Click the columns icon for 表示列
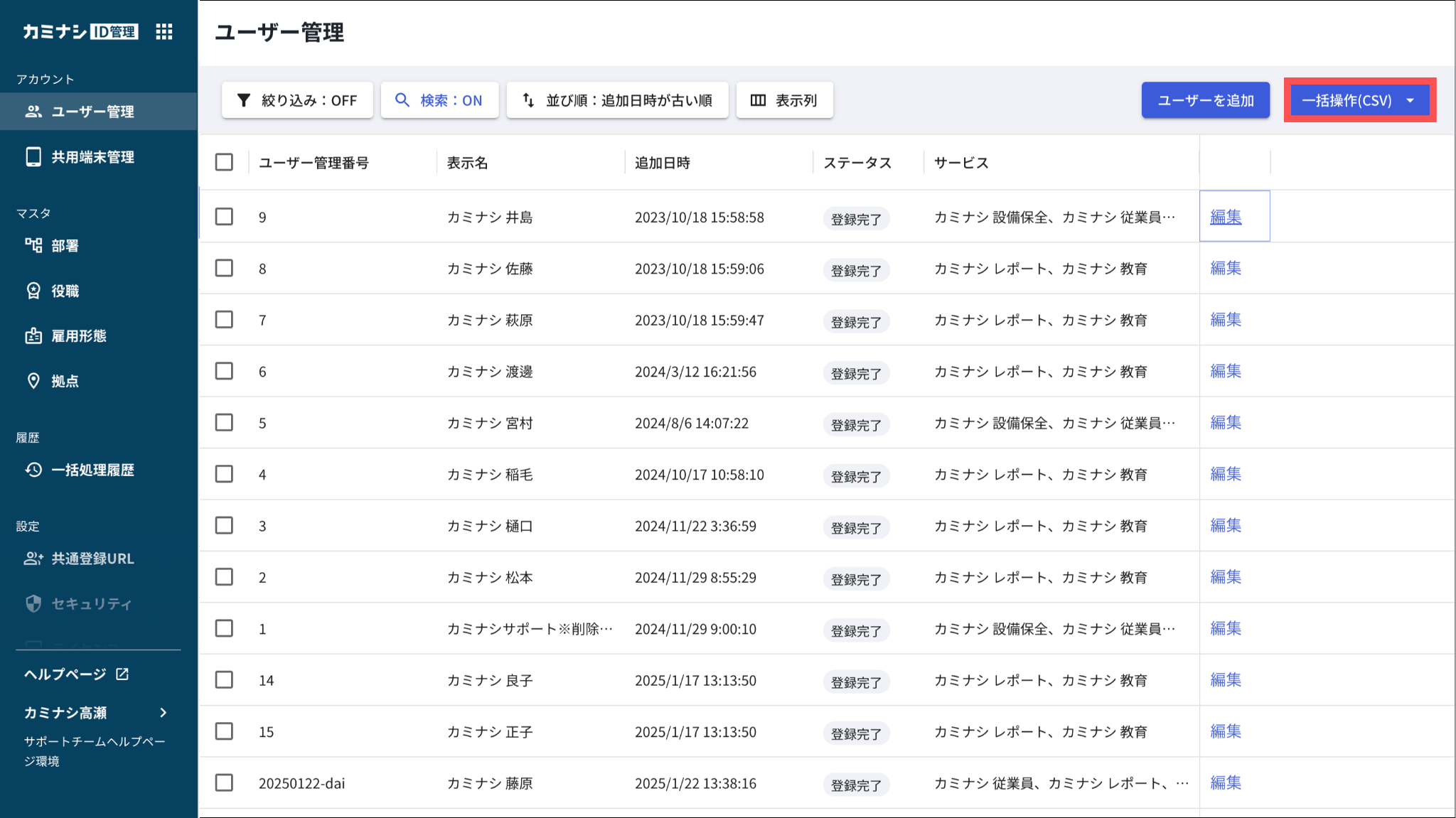1456x818 pixels. [758, 100]
